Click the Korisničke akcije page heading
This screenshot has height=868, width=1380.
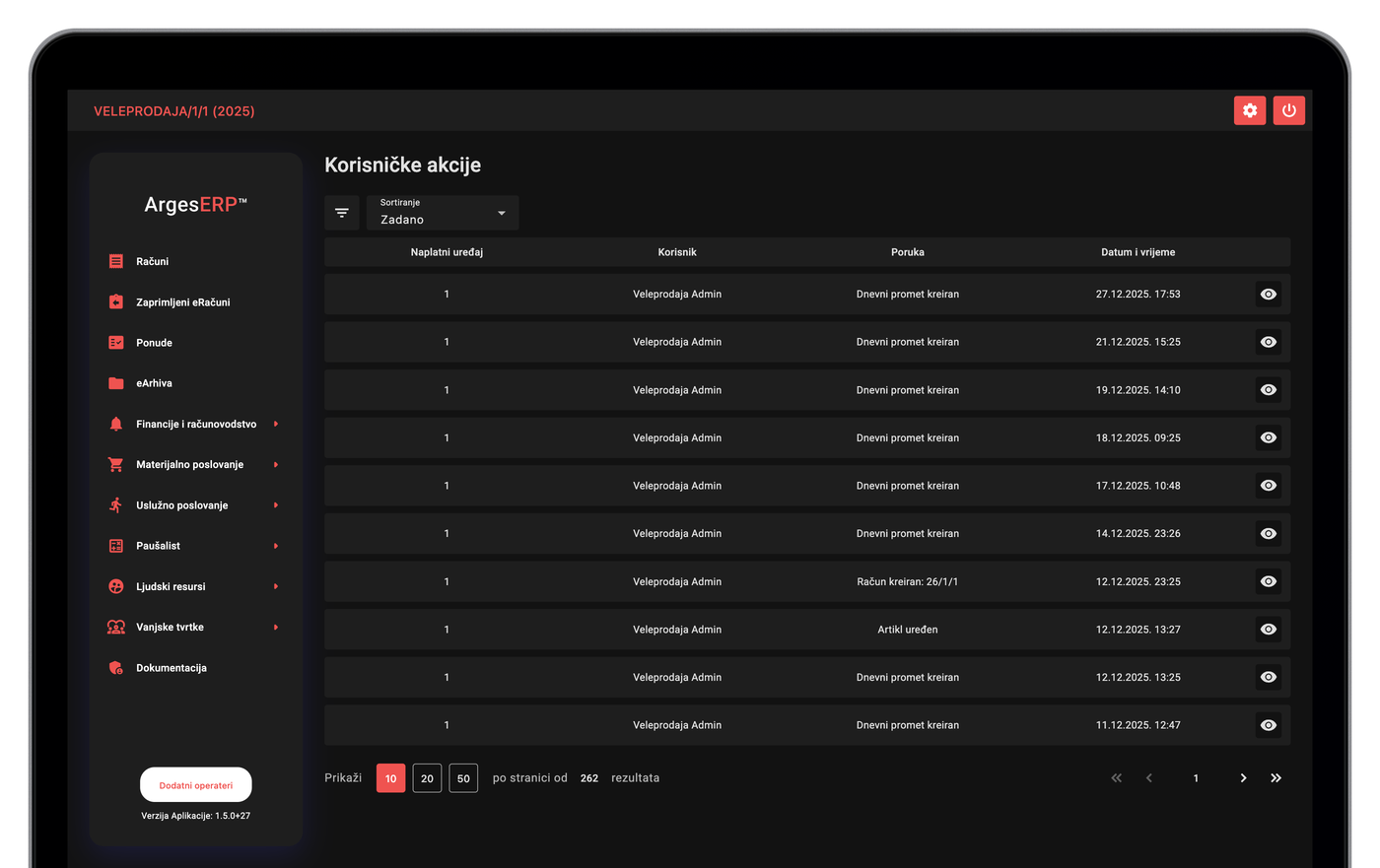403,165
